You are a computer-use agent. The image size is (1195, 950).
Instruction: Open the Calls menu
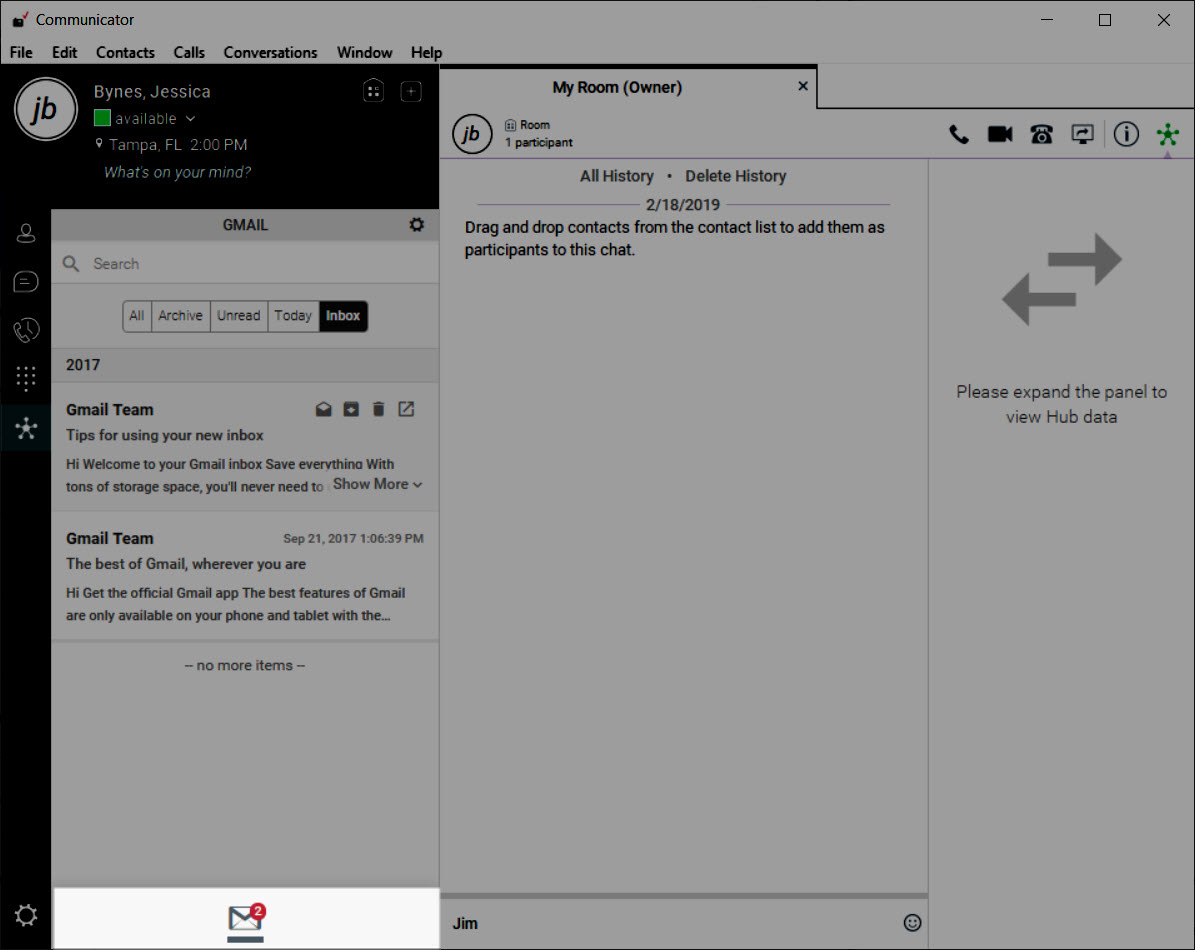189,53
